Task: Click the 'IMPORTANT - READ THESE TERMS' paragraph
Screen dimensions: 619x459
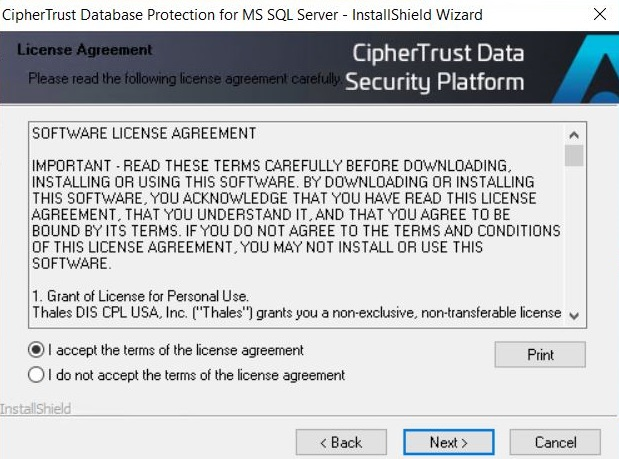Action: click(296, 214)
